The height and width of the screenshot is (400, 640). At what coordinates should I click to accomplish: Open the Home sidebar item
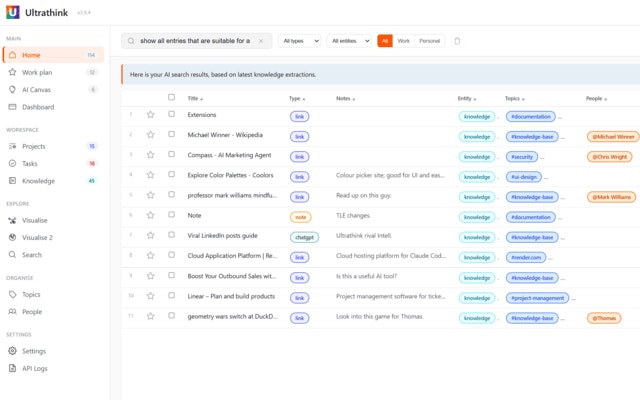[x=53, y=55]
